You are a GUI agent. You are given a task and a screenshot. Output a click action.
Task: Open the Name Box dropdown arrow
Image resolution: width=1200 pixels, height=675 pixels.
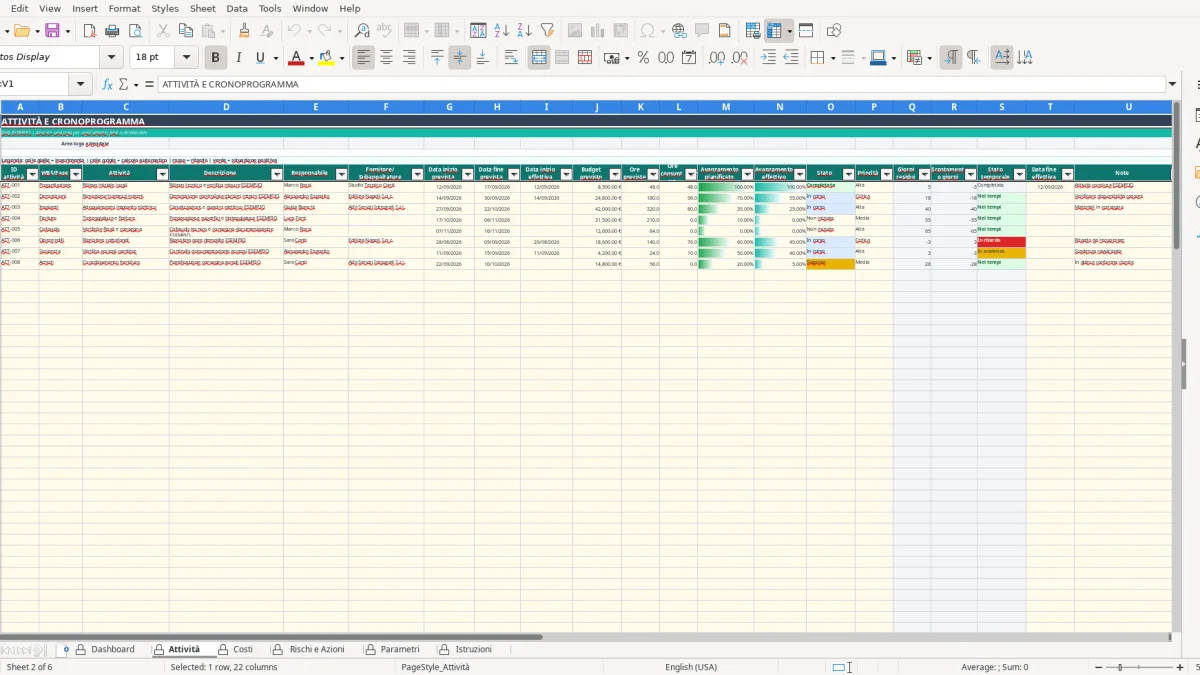tap(81, 84)
